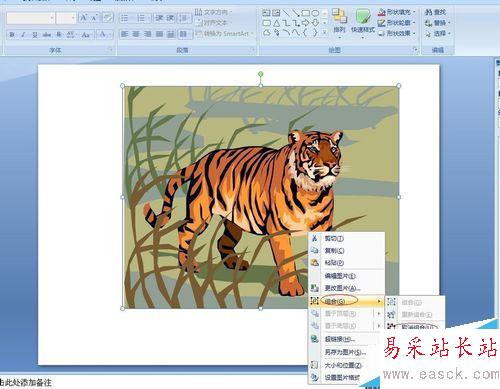The image size is (500, 389).
Task: Open the font color A dropdown
Action: [x=105, y=35]
